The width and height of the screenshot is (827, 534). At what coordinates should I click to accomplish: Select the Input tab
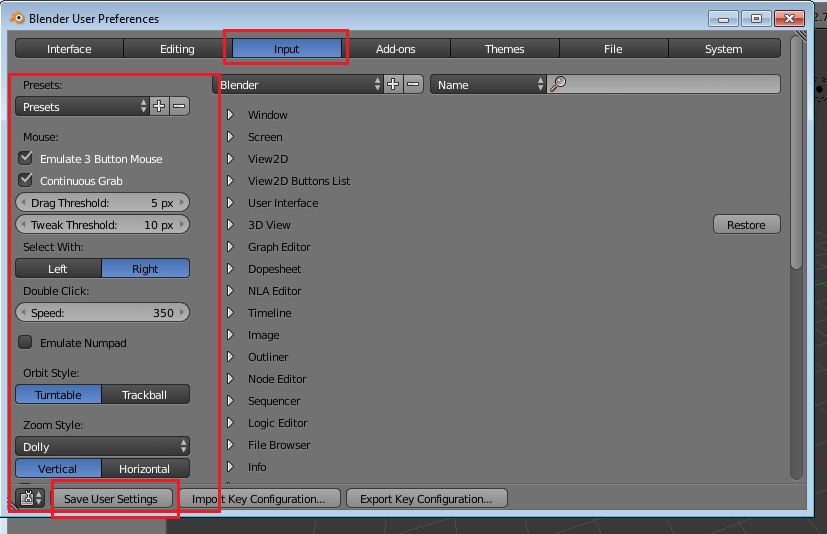tap(286, 49)
